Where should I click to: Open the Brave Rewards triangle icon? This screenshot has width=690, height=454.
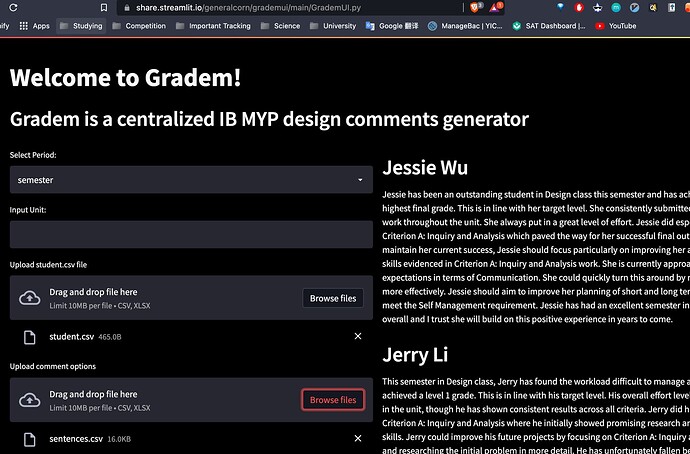[495, 7]
